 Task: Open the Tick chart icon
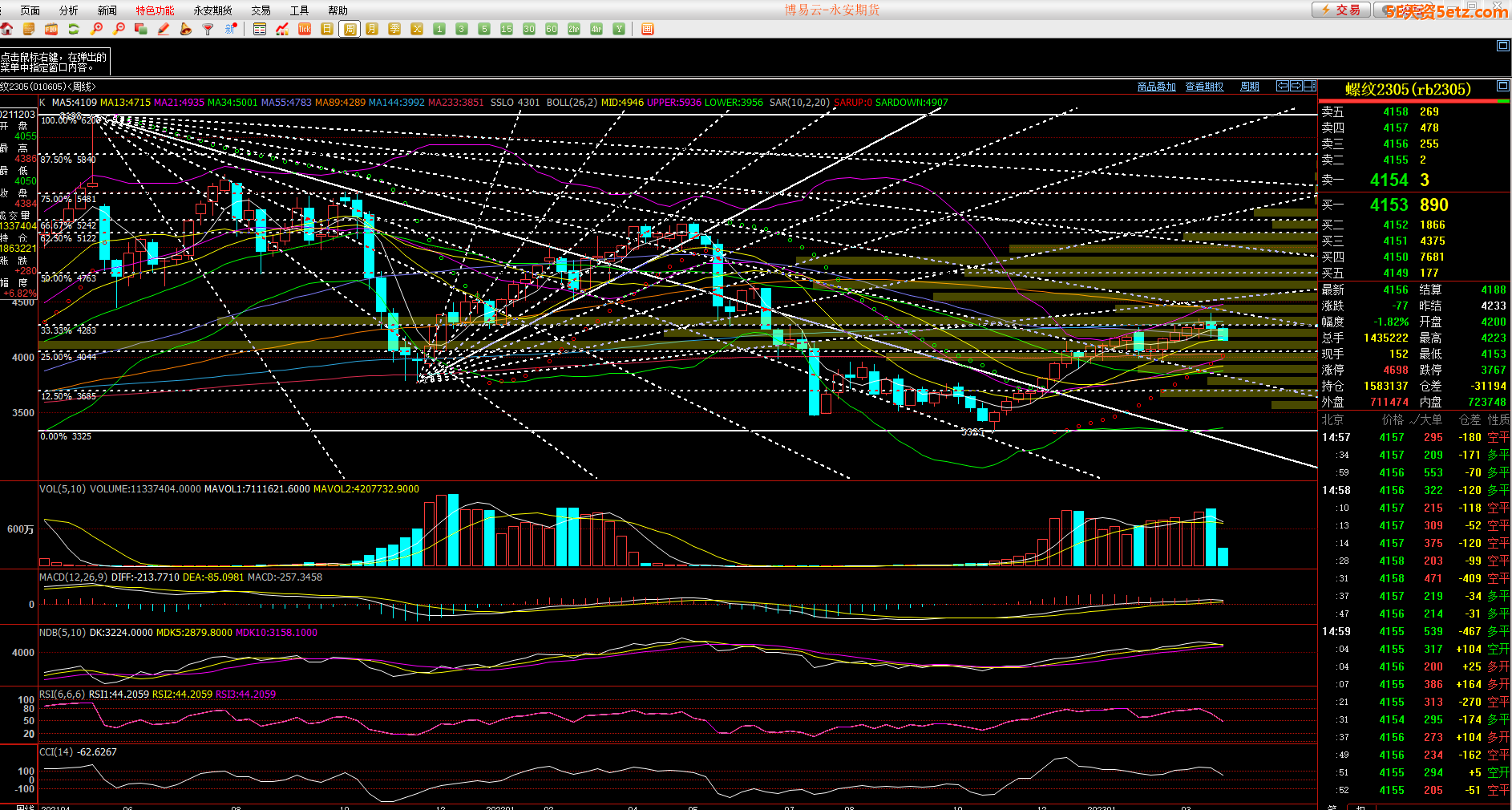pos(305,29)
